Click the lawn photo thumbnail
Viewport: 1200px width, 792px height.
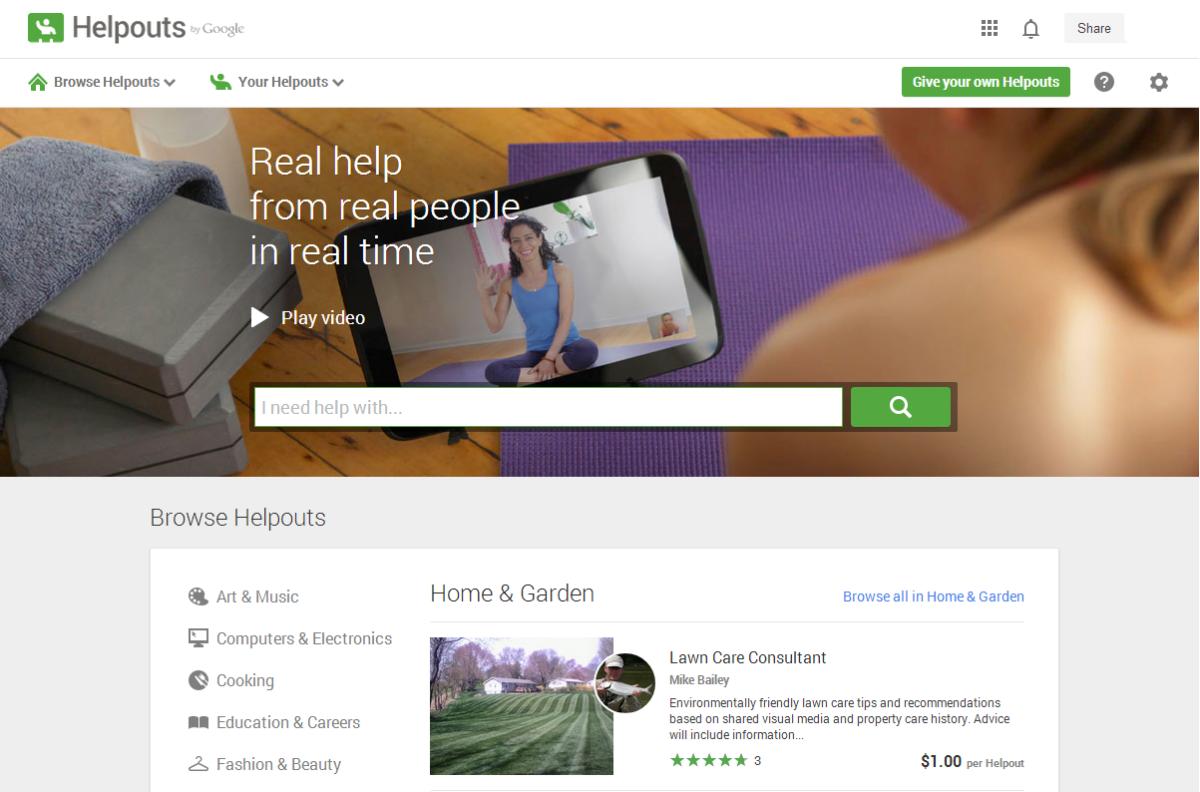[521, 704]
